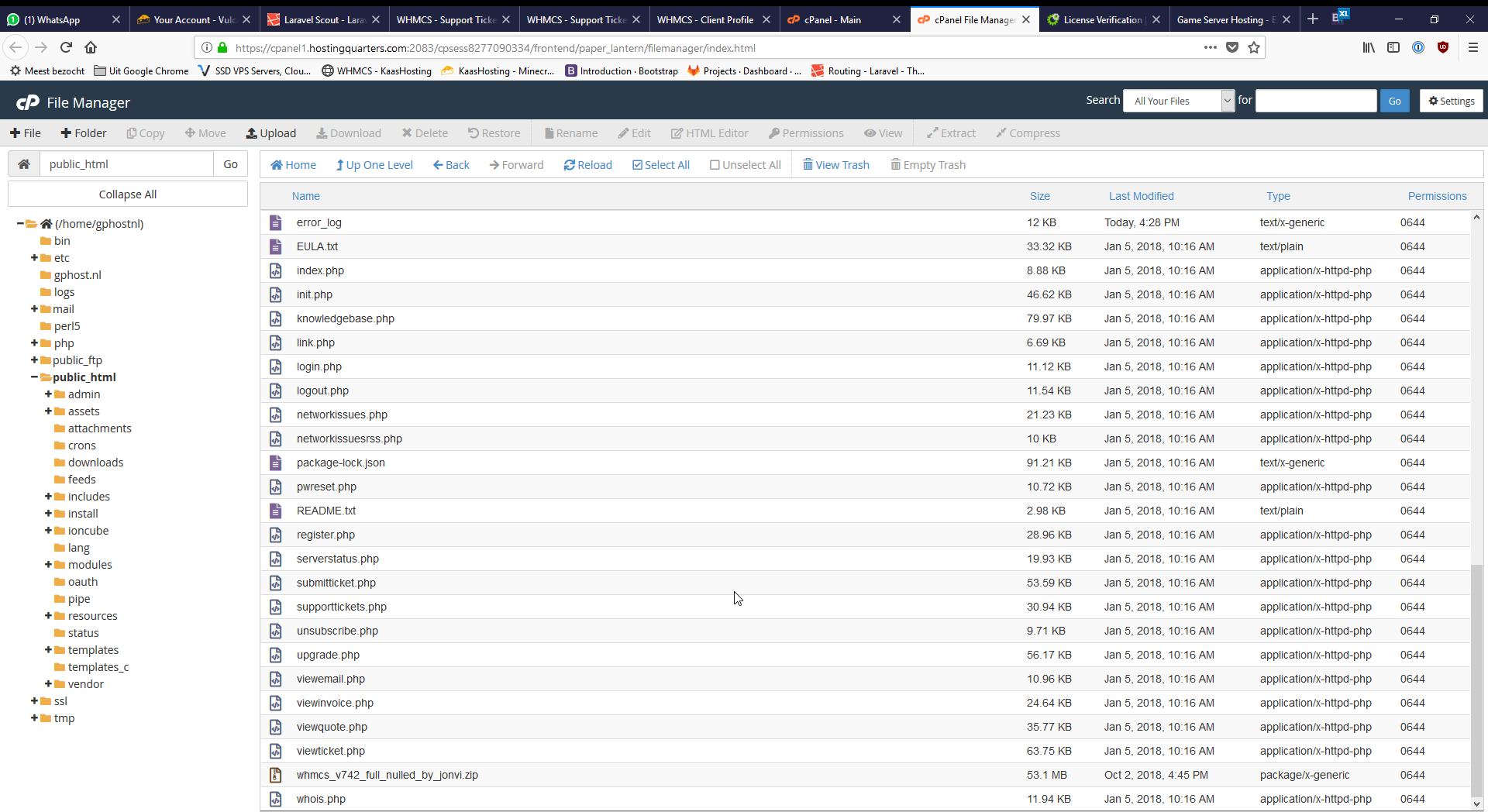Click the search text input field
Viewport: 1488px width, 812px height.
[x=1315, y=101]
